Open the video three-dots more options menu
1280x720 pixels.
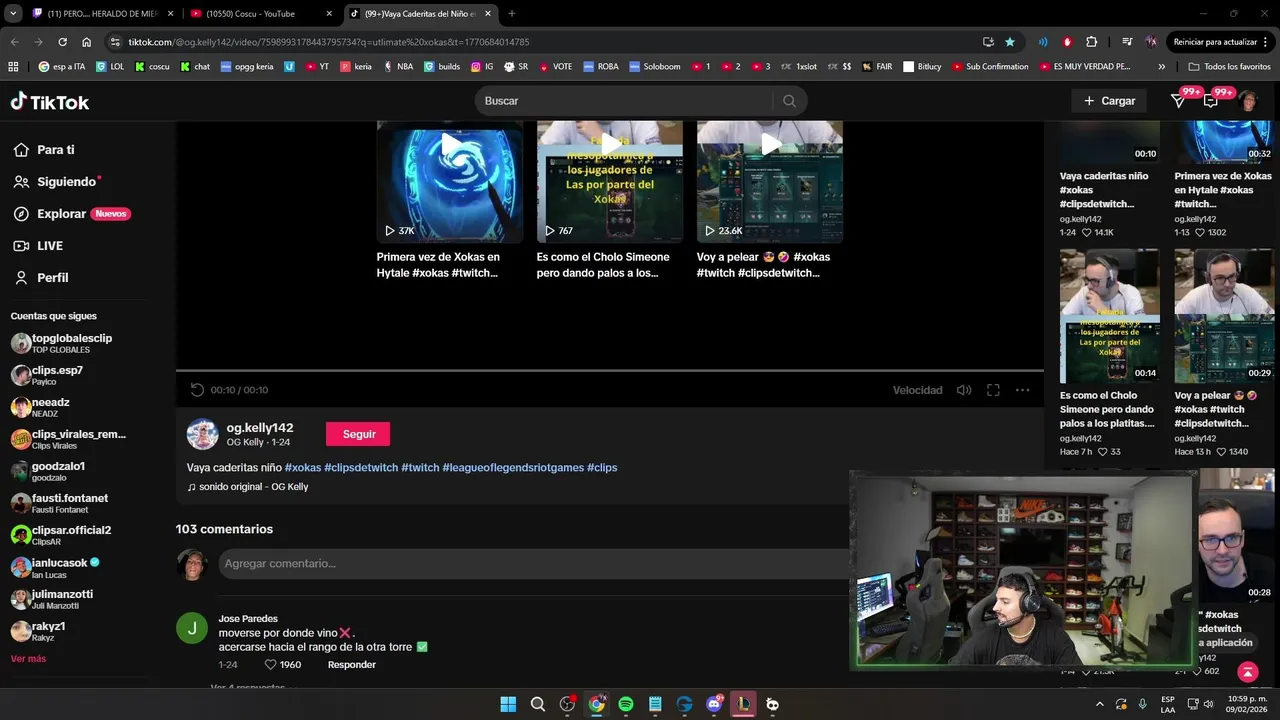click(x=1022, y=390)
